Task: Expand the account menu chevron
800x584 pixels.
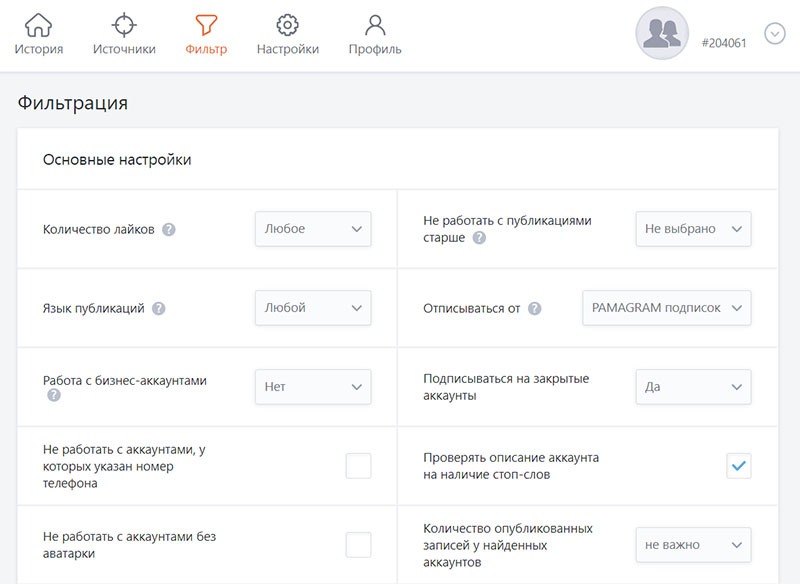Action: click(x=774, y=34)
